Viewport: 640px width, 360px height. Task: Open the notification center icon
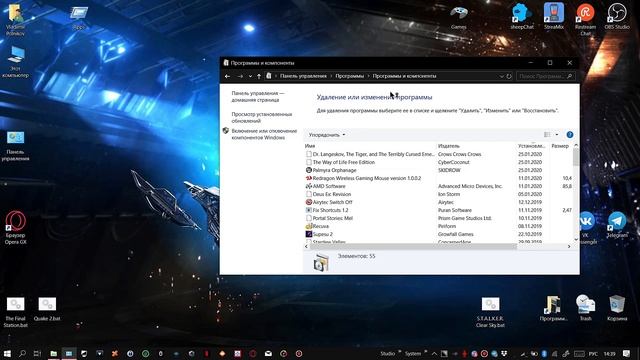(627, 353)
